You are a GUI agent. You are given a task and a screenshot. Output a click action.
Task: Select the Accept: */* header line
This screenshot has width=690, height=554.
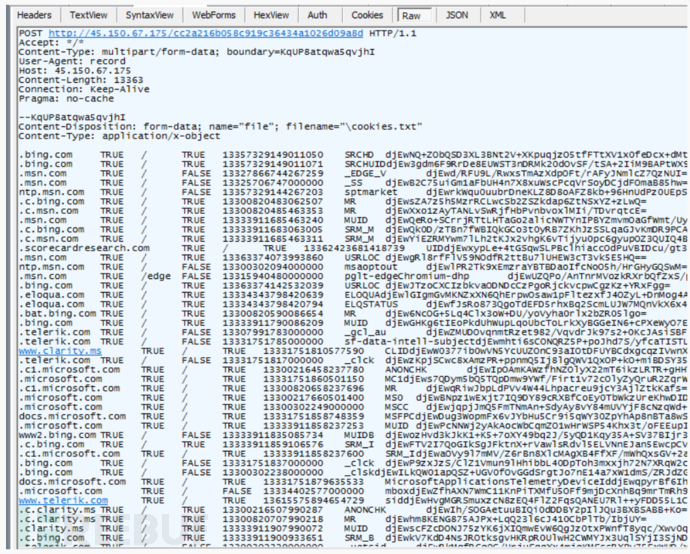coord(51,43)
